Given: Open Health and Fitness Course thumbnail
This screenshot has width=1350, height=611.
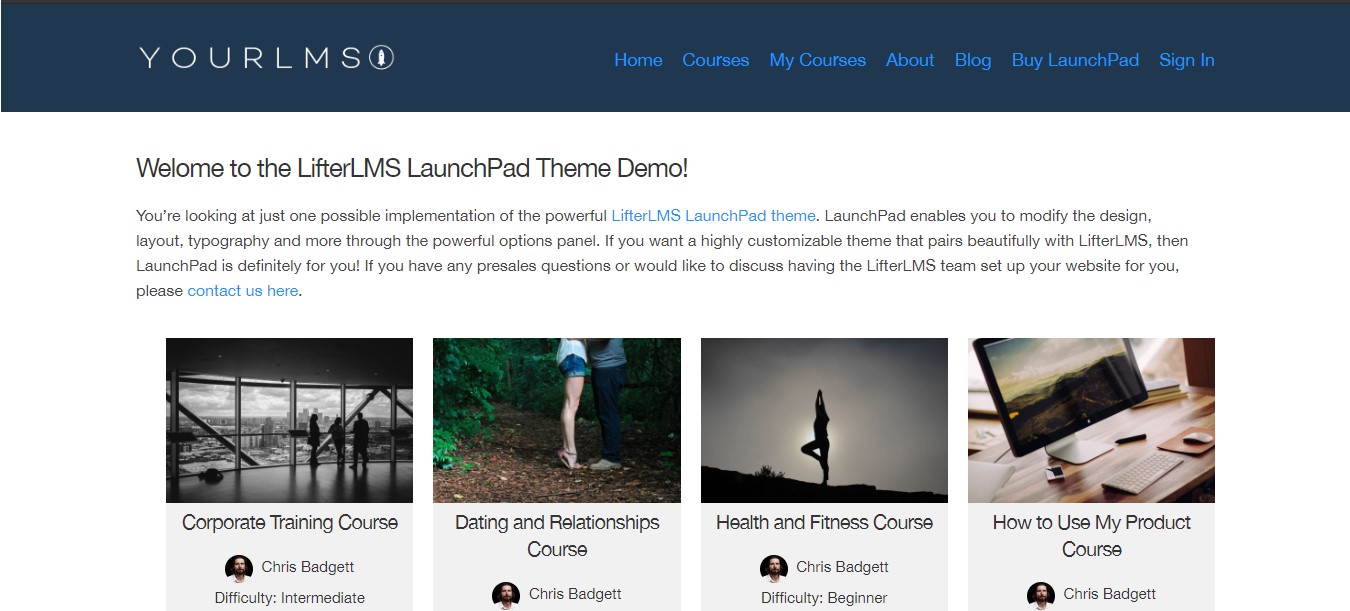Looking at the screenshot, I should pyautogui.click(x=824, y=420).
